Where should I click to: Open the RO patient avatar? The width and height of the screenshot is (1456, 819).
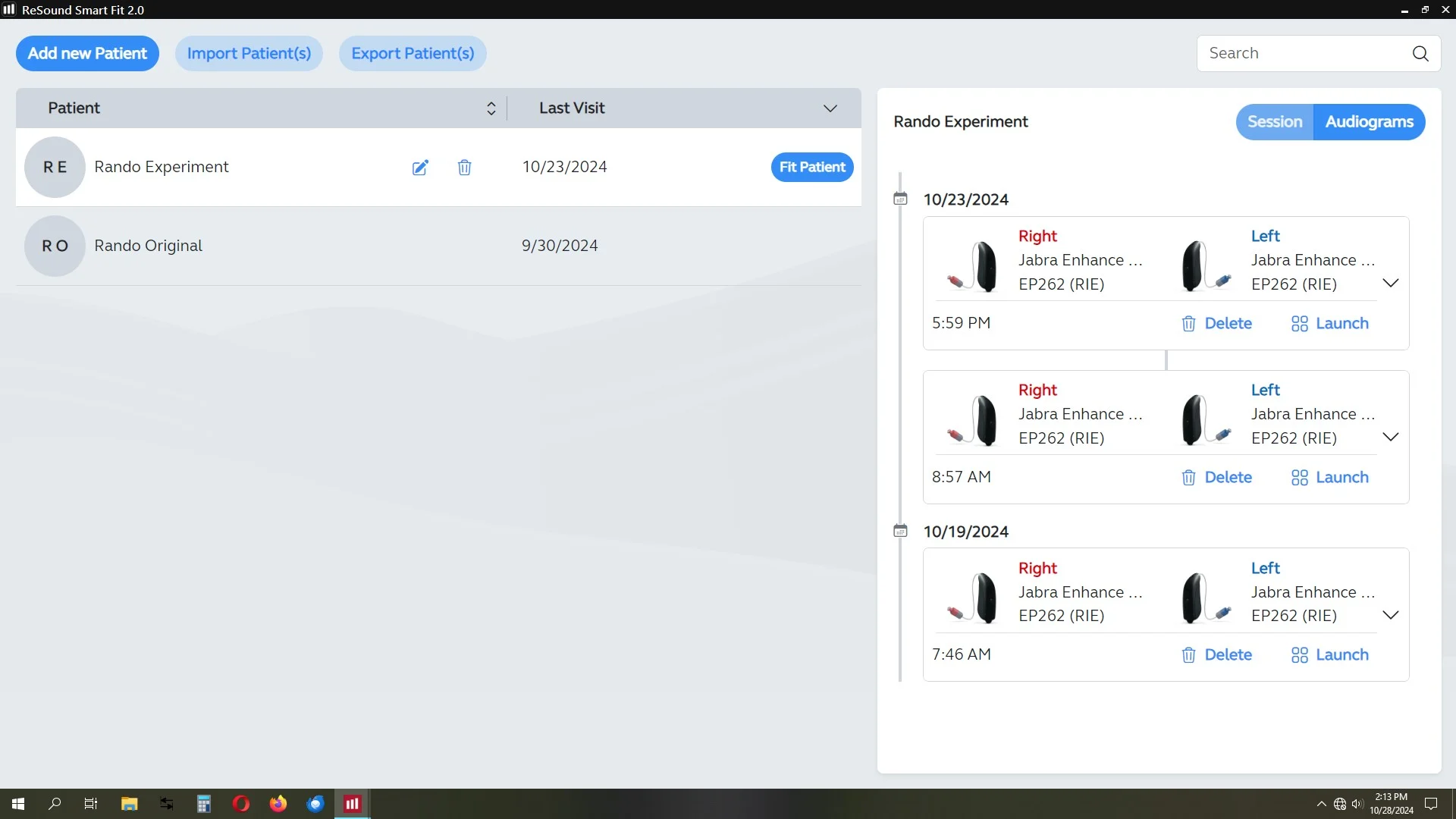tap(55, 246)
